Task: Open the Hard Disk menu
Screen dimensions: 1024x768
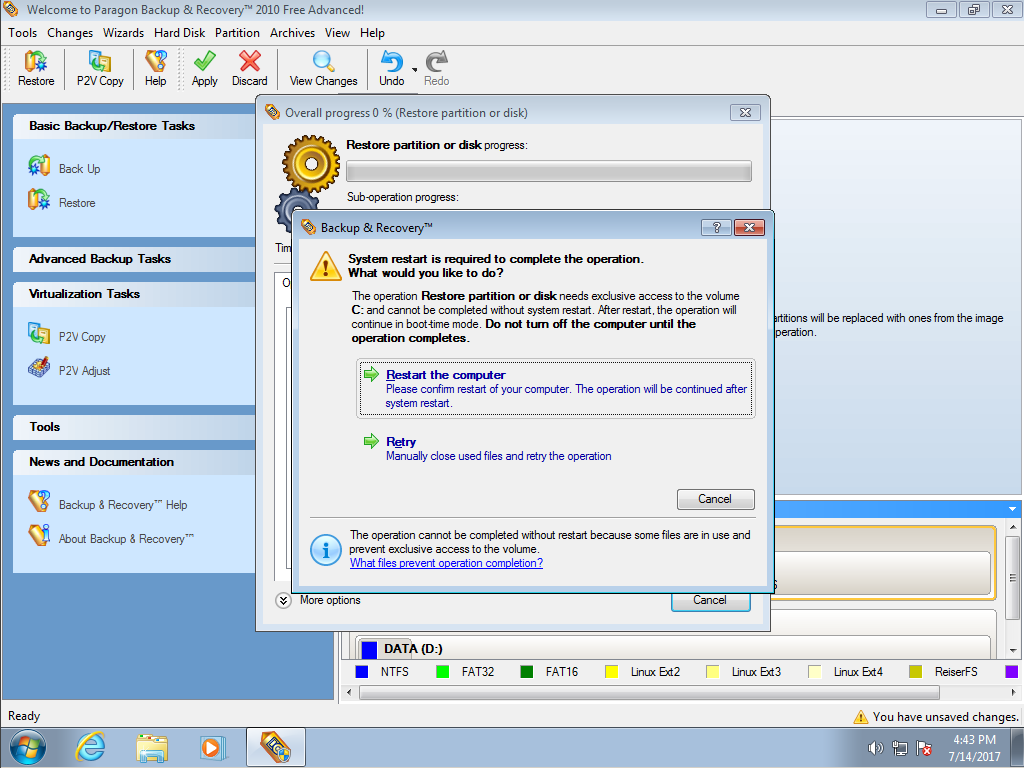Action: pos(180,33)
